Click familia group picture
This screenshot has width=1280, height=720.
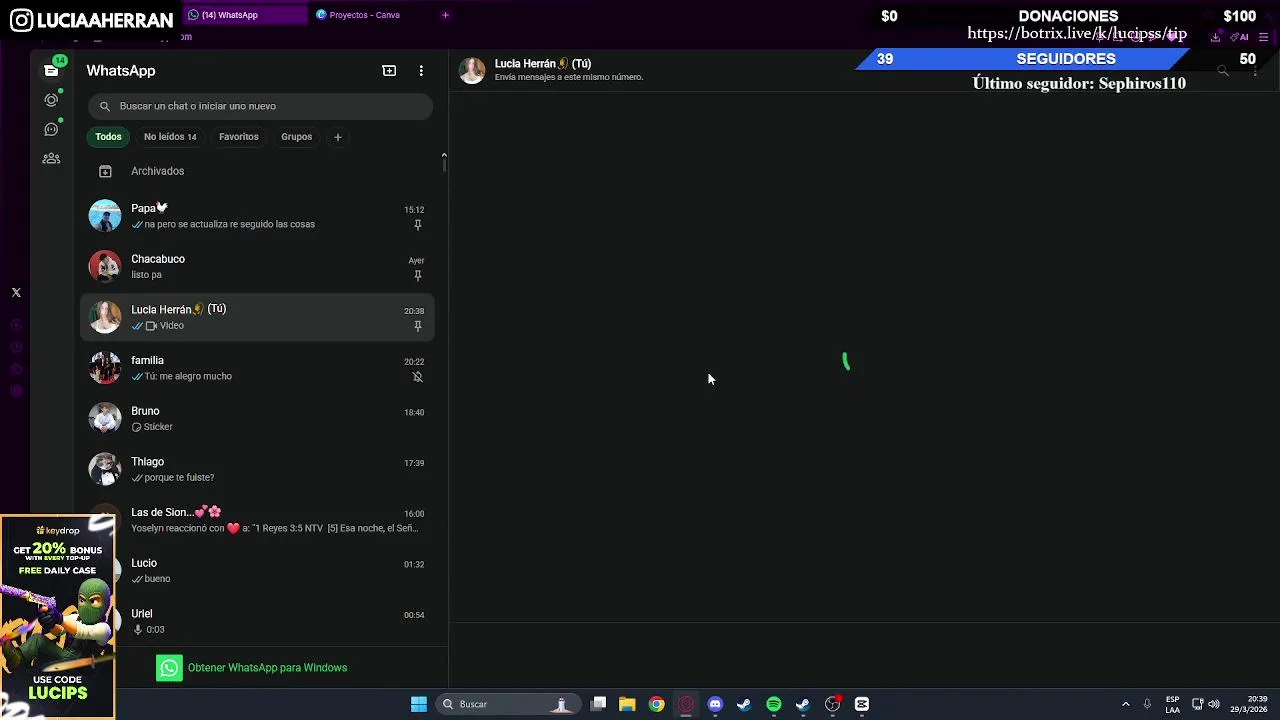105,368
